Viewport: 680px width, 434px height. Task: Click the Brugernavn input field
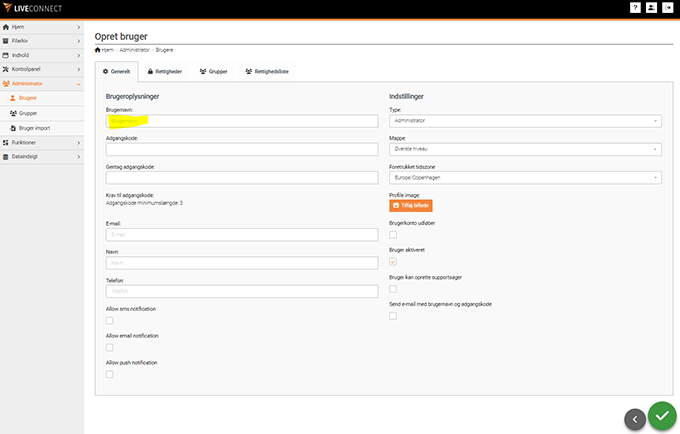[x=241, y=121]
